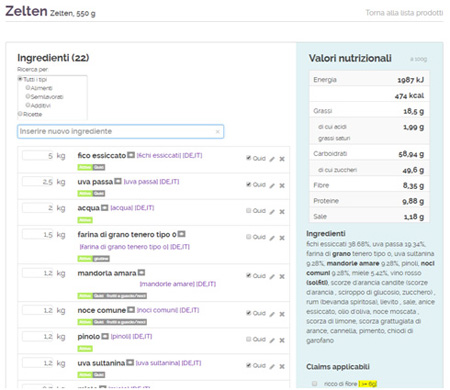Open the pinoli DE,IT translation link

pos(131,337)
